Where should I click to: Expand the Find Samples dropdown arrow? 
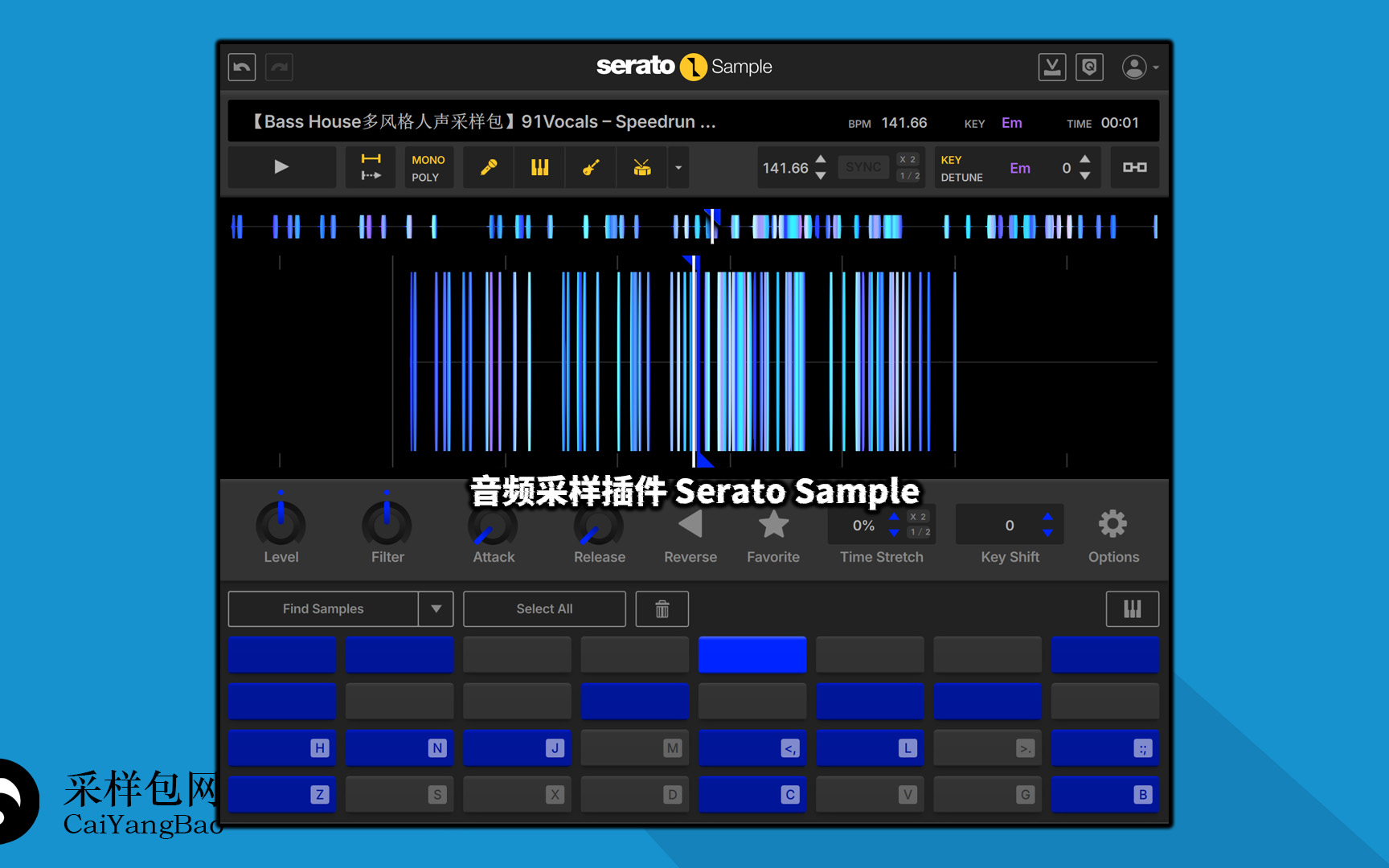pos(436,609)
